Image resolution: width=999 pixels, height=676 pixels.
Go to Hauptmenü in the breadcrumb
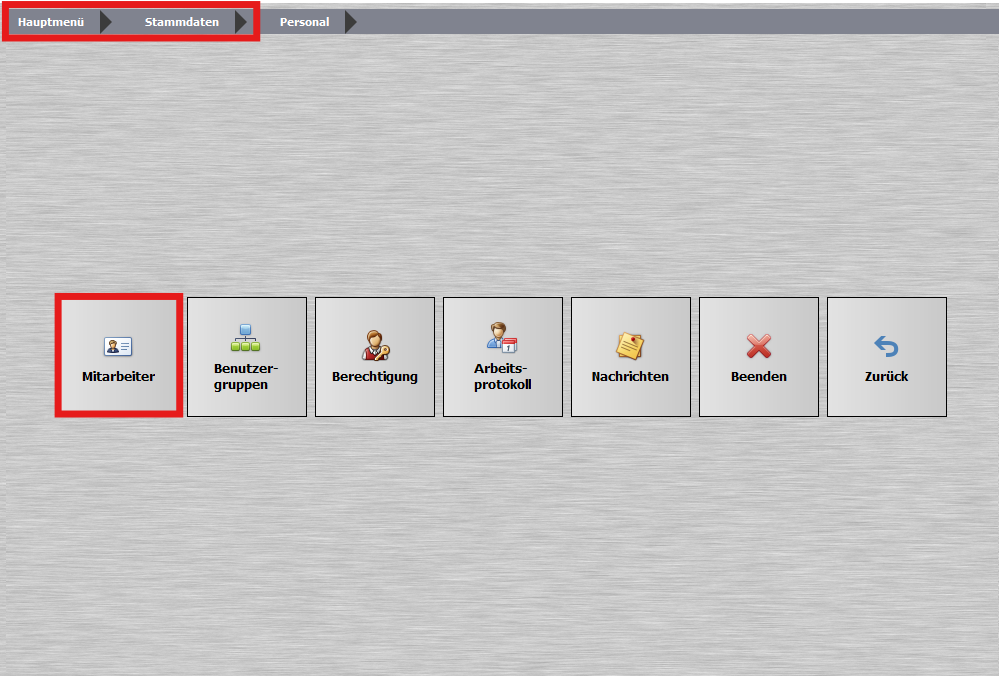tap(51, 22)
